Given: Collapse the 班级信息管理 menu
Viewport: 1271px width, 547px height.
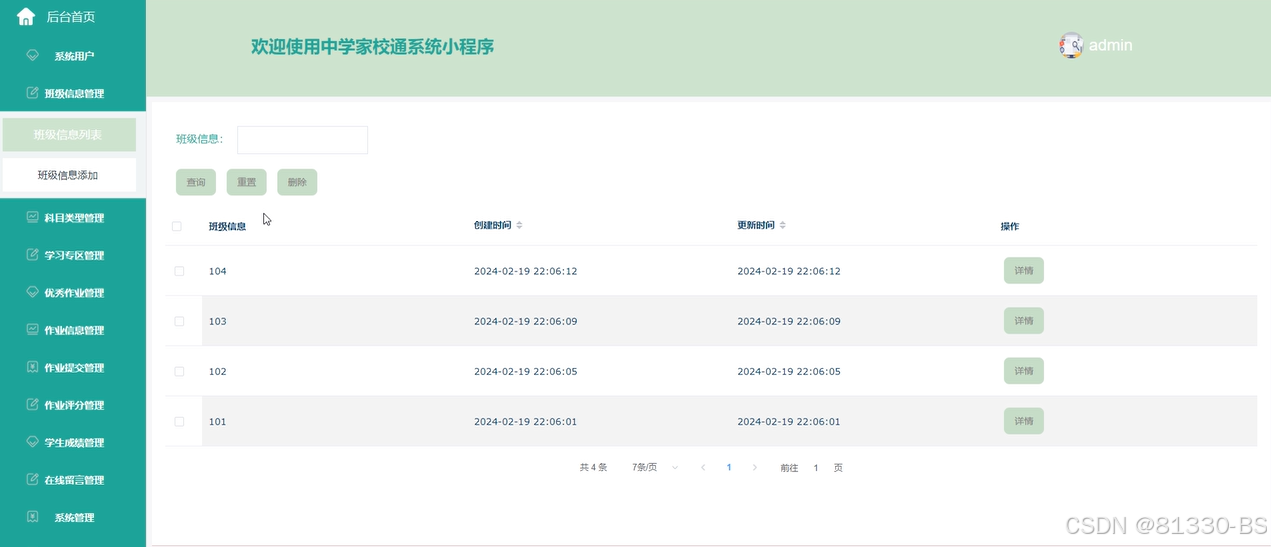Looking at the screenshot, I should click(73, 93).
